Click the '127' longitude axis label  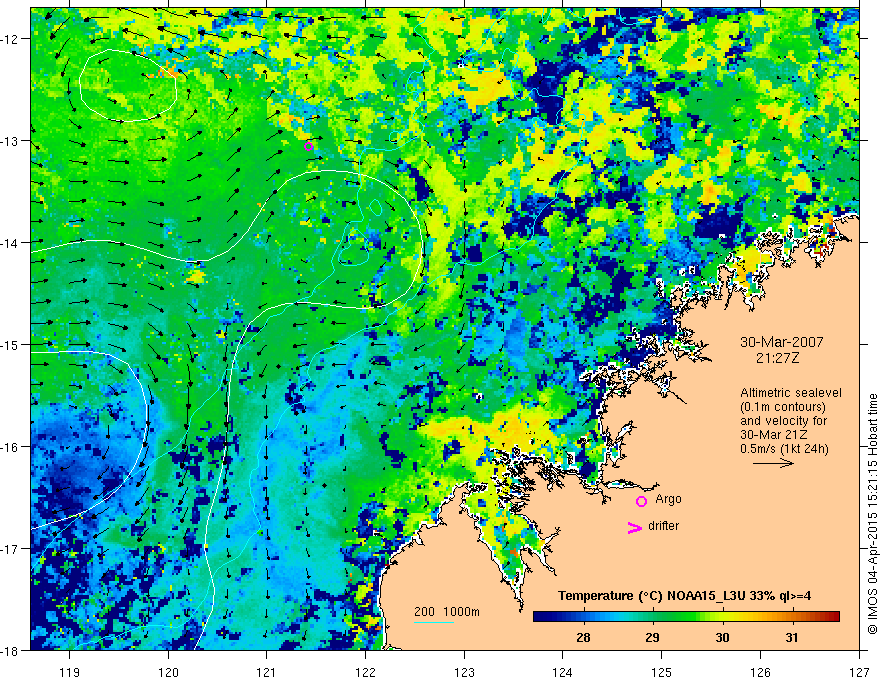point(859,673)
